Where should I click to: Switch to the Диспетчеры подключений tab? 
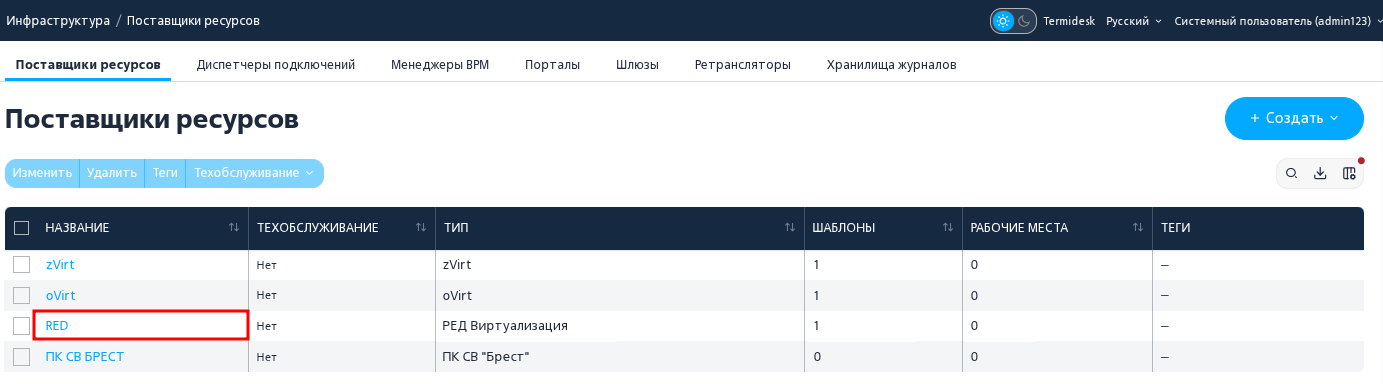click(x=276, y=65)
